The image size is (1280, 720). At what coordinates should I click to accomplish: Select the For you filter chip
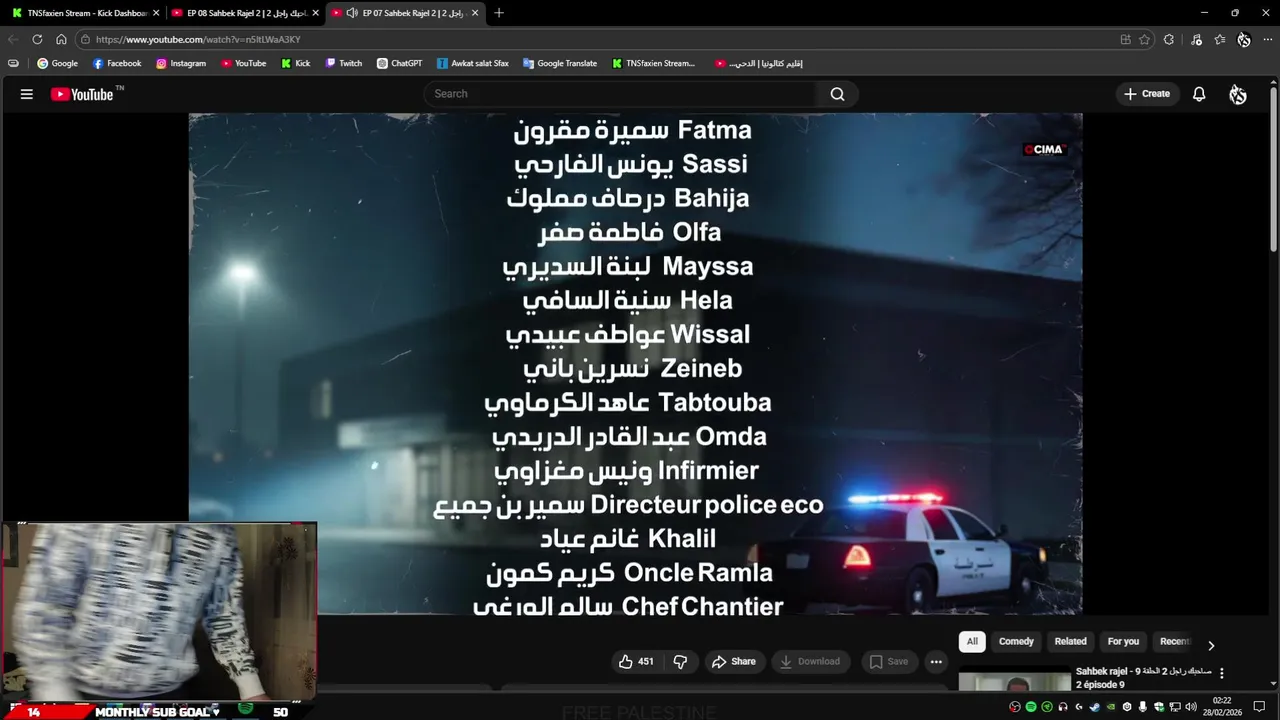[x=1123, y=642]
